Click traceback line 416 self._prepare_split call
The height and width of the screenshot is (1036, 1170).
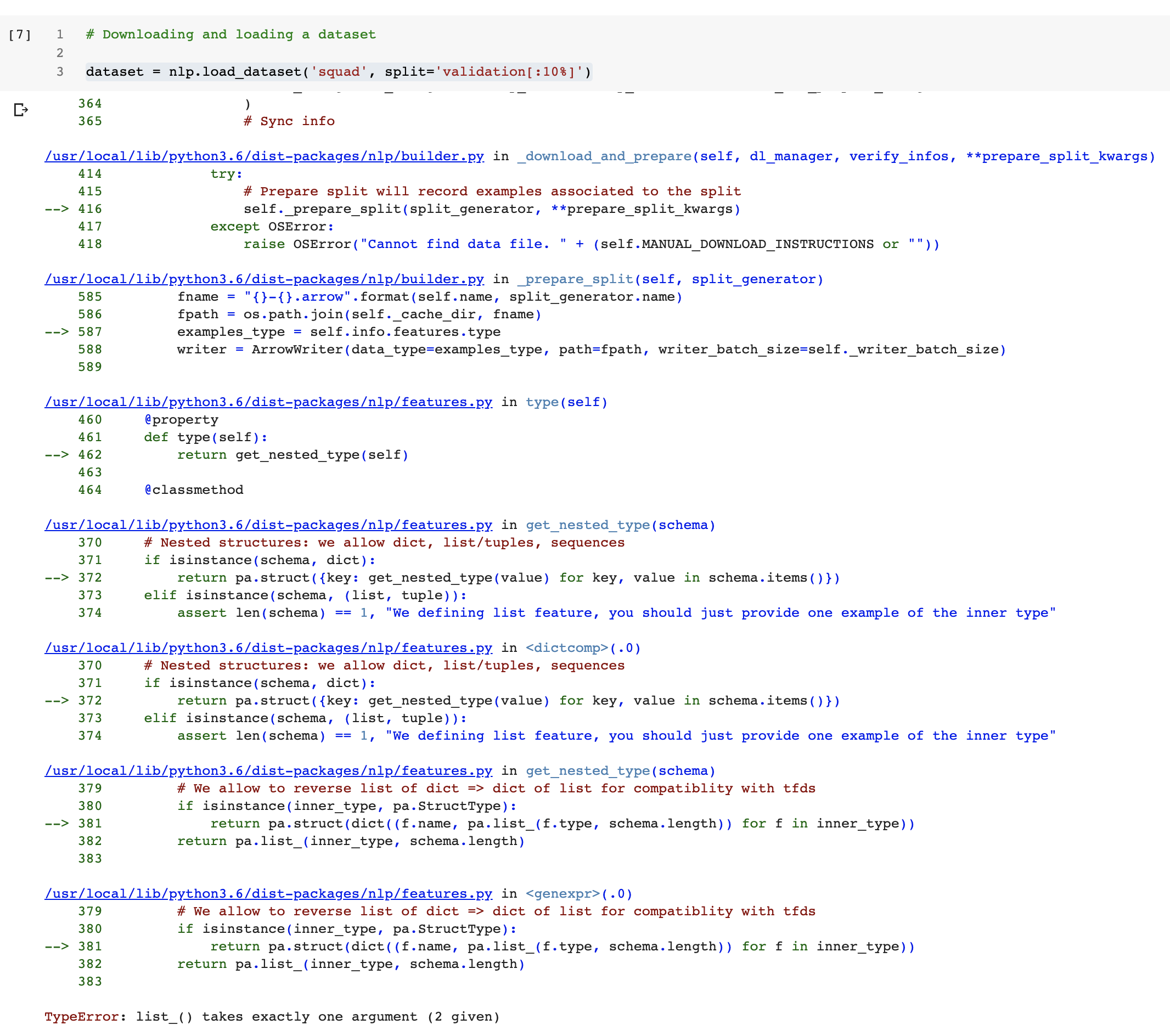[492, 209]
